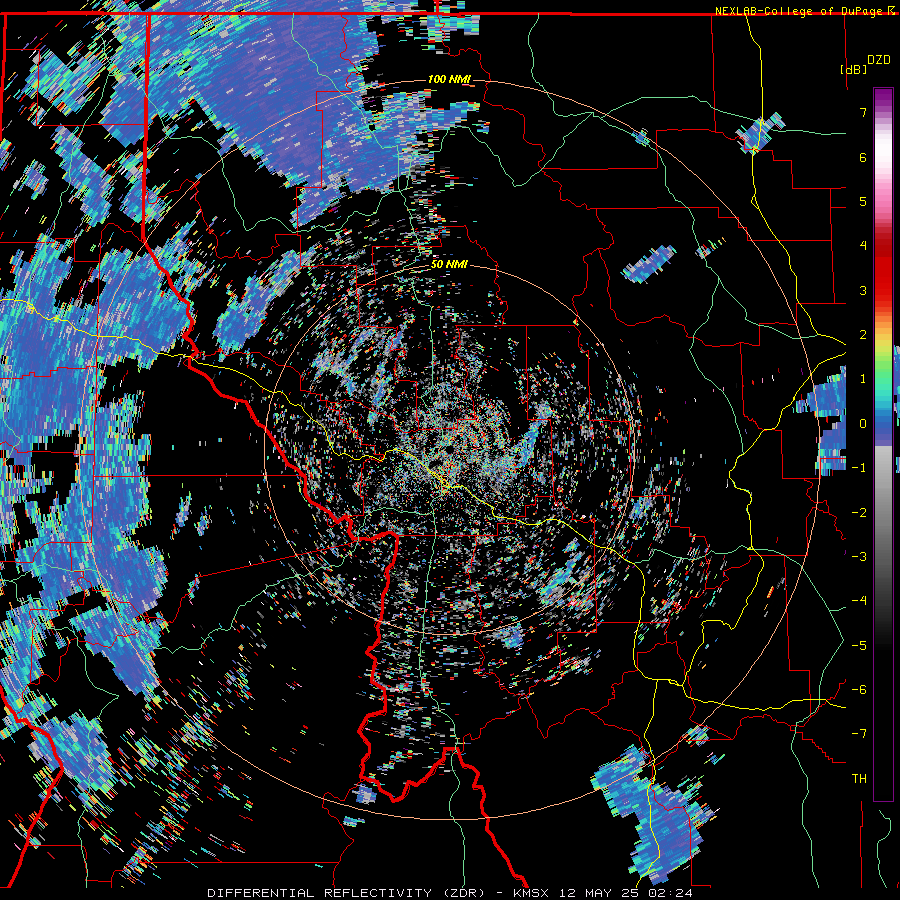The width and height of the screenshot is (900, 900).
Task: Click the 12 MAY 25 date text
Action: (x=600, y=893)
